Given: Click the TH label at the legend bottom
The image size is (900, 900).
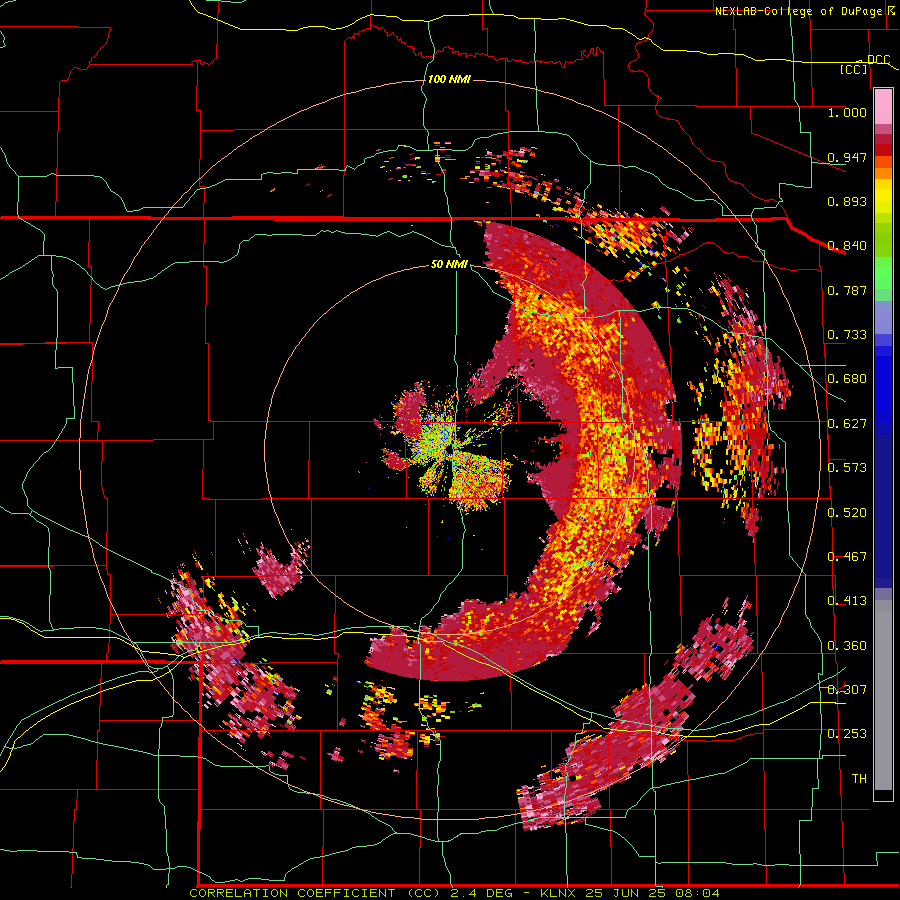Looking at the screenshot, I should (x=859, y=779).
